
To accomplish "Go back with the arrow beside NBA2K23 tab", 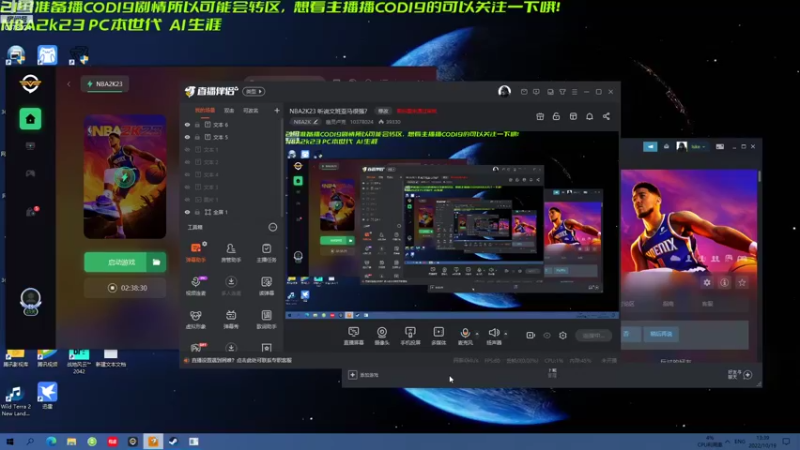I will click(69, 84).
